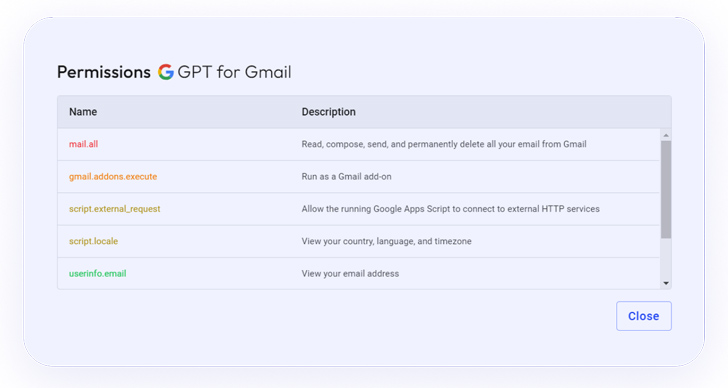Click the scrollbar track below the thumb

click(666, 258)
